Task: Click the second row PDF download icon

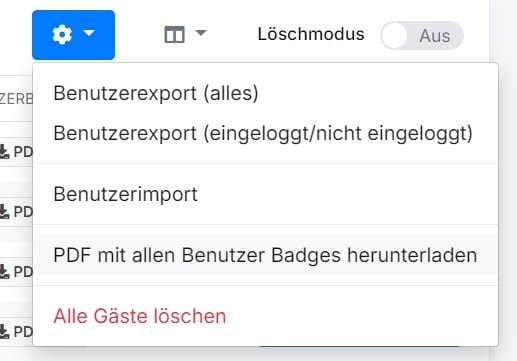Action: pos(4,212)
